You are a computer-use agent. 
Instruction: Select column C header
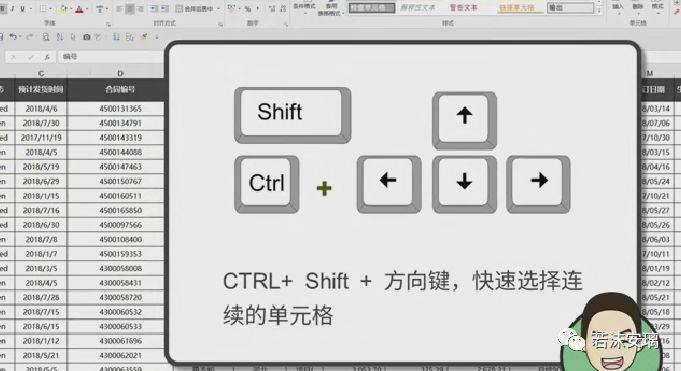coord(41,73)
